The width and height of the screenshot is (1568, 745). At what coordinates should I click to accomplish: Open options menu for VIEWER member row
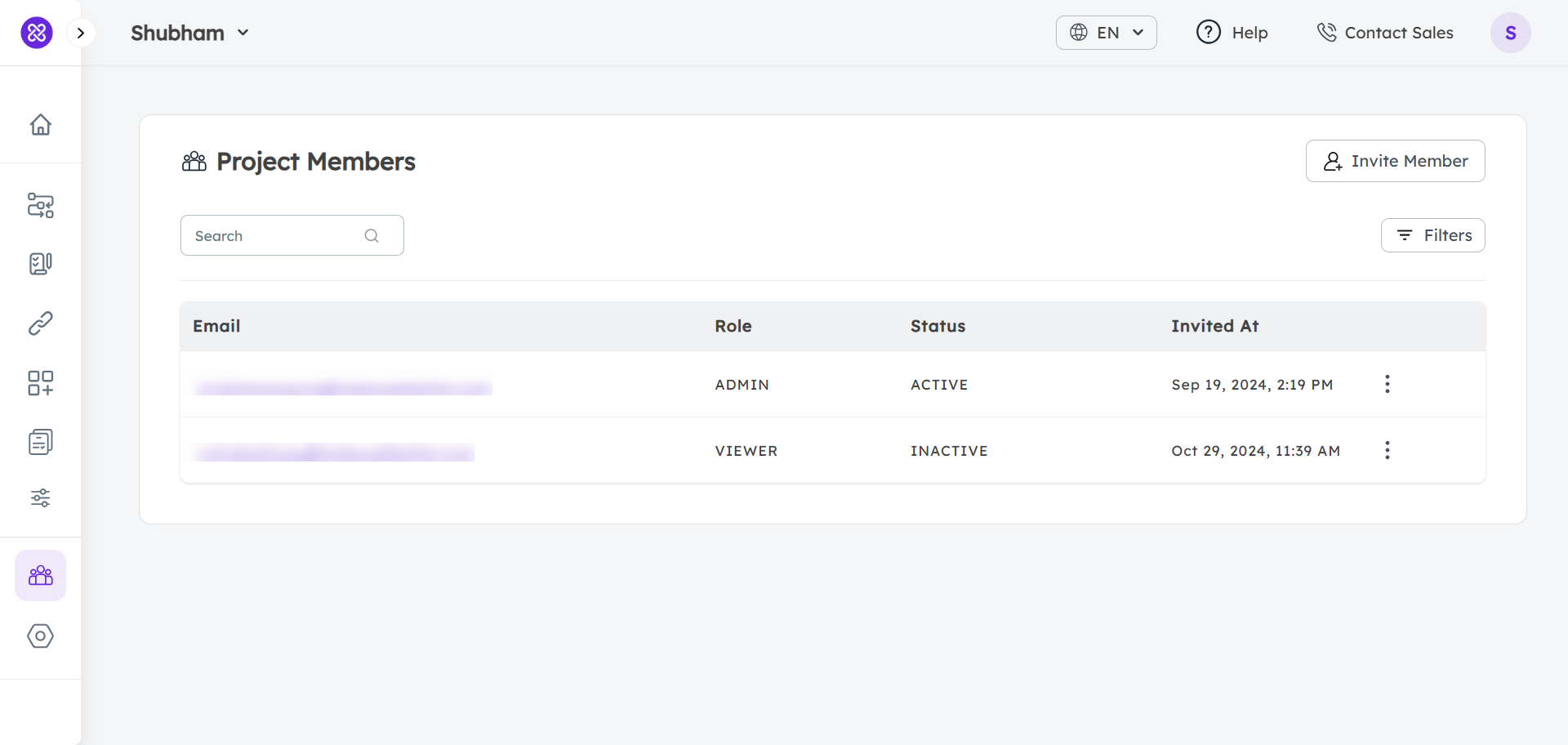1387,450
